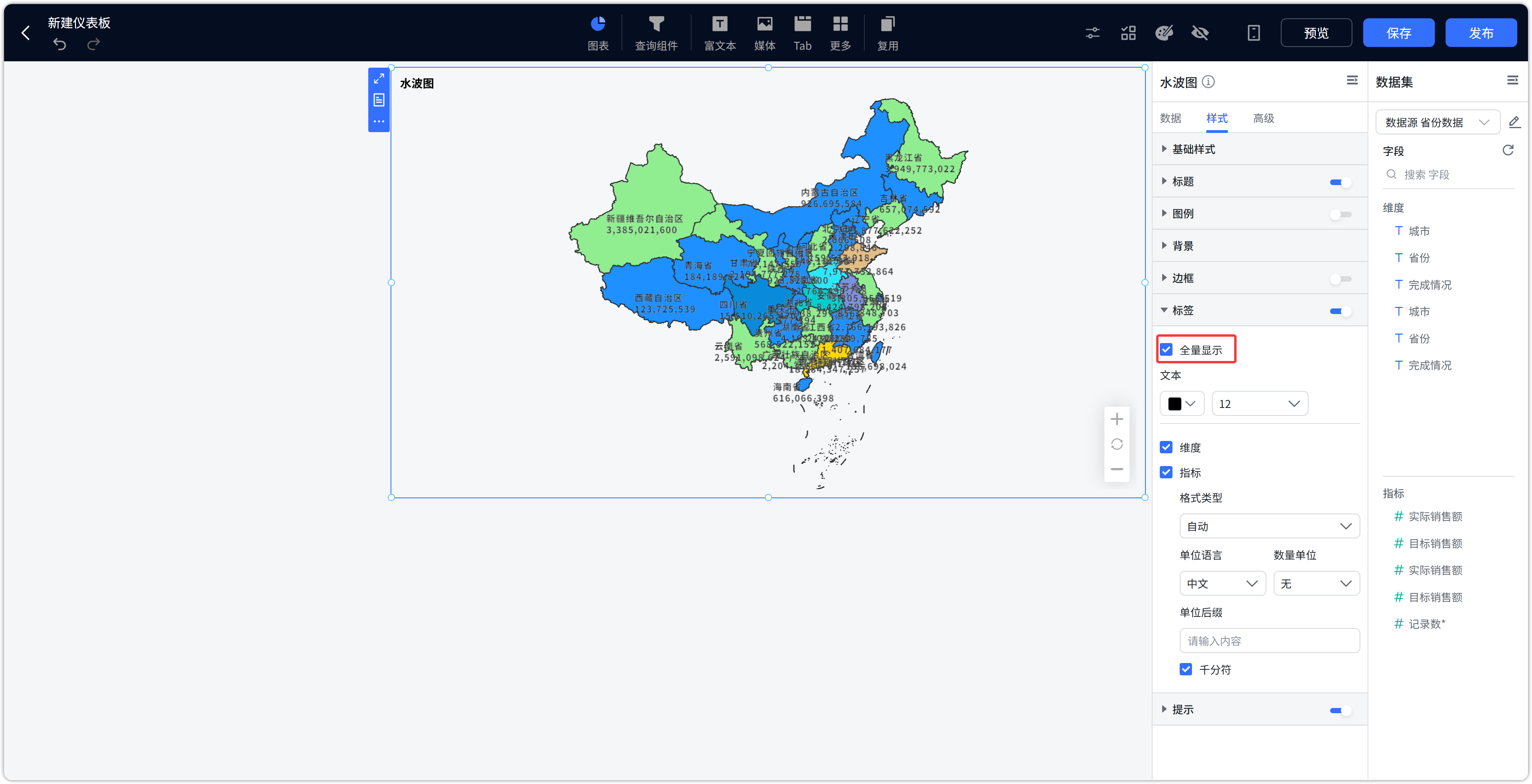
Task: Click the 复用 reuse icon
Action: pyautogui.click(x=887, y=33)
